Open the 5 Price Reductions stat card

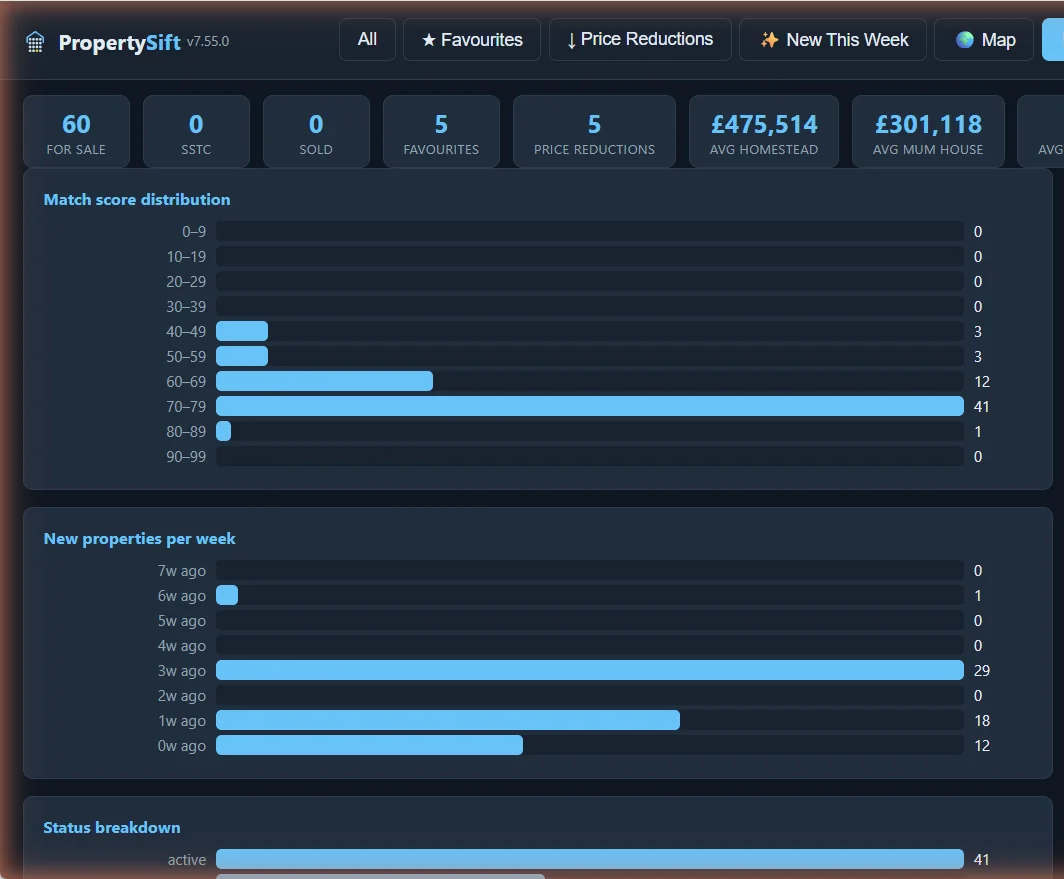594,132
